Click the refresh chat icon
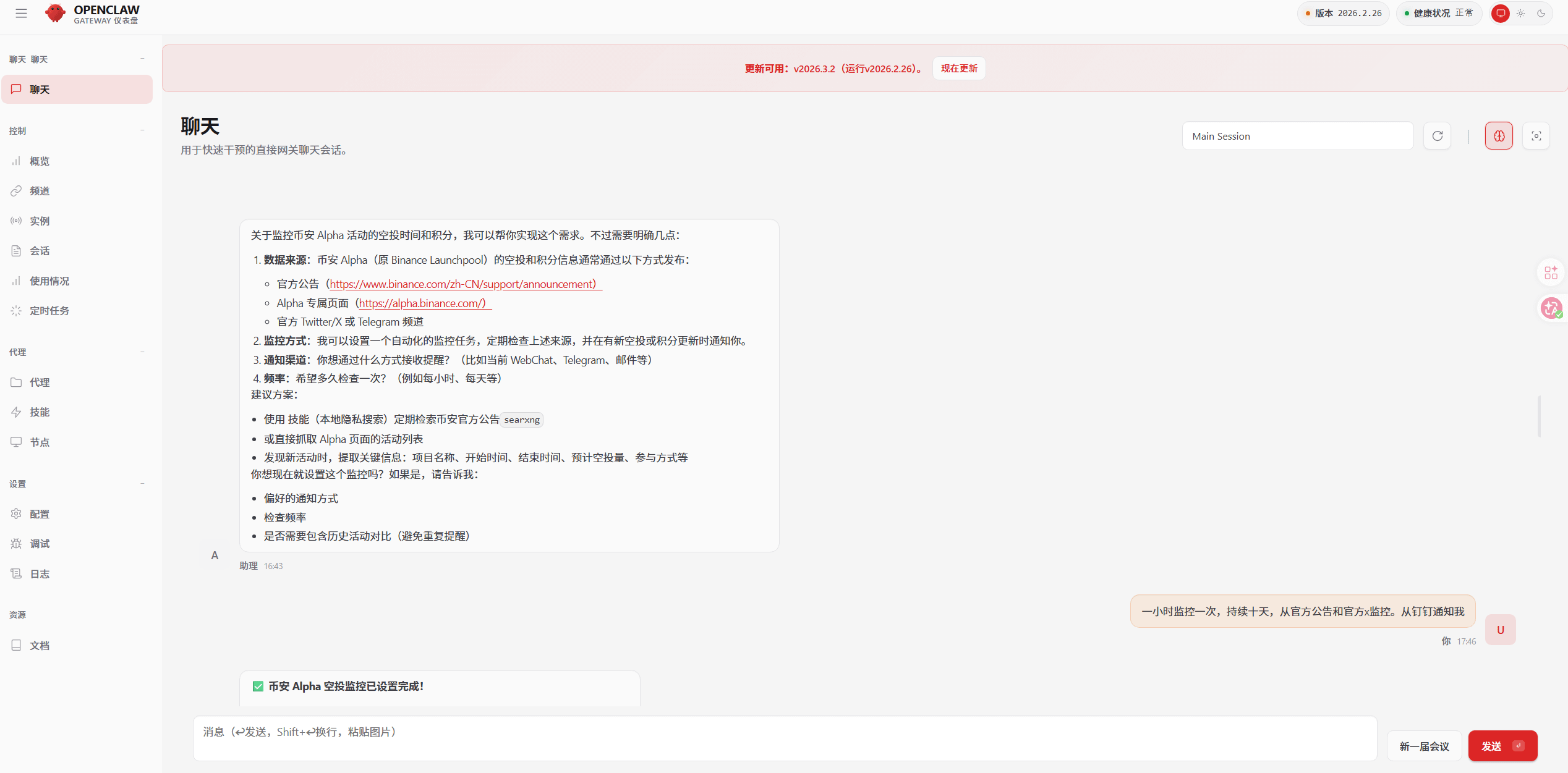Viewport: 1568px width, 773px height. point(1437,136)
